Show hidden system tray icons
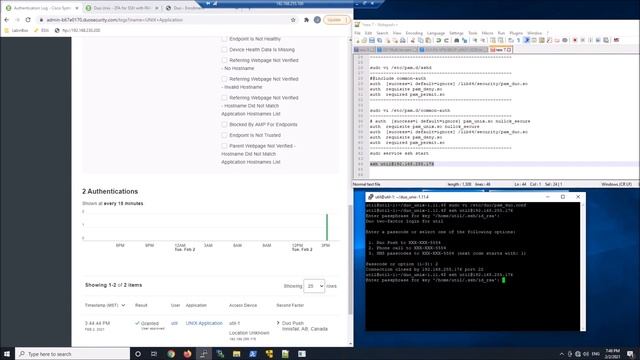The height and width of the screenshot is (360, 640). pos(562,354)
